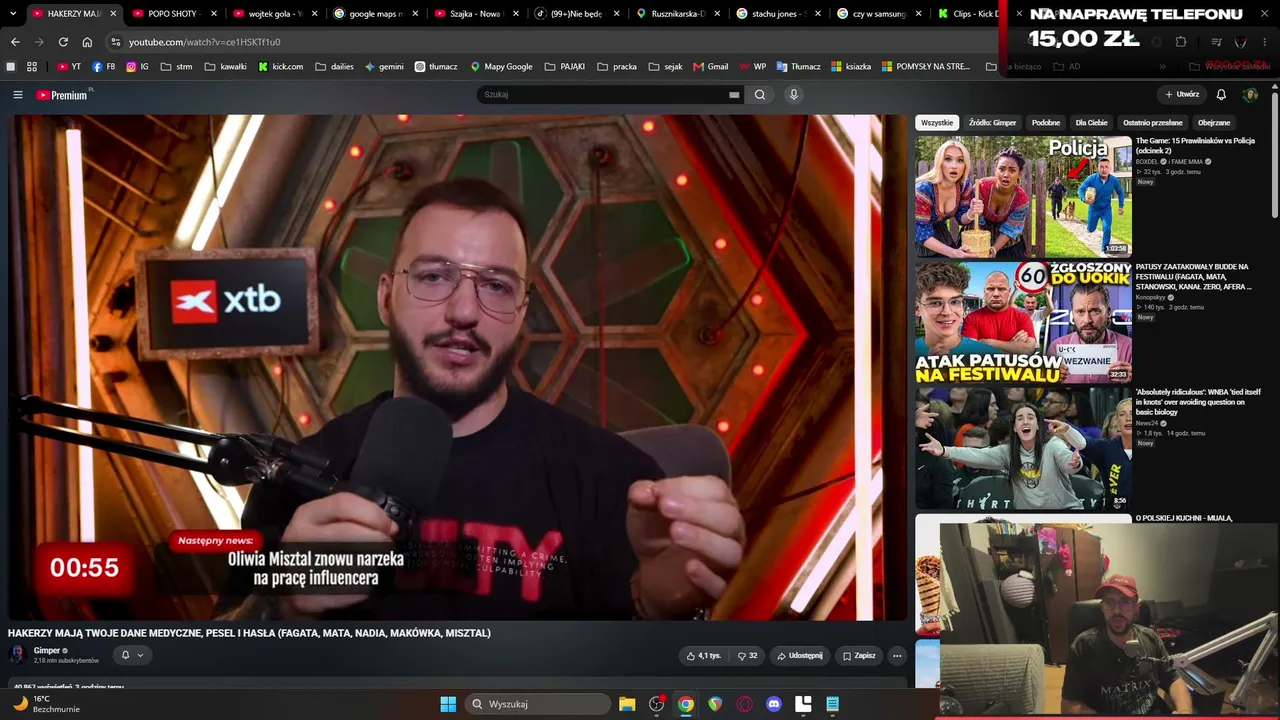The image size is (1280, 720).
Task: Like the video with thumbs up
Action: coord(704,656)
